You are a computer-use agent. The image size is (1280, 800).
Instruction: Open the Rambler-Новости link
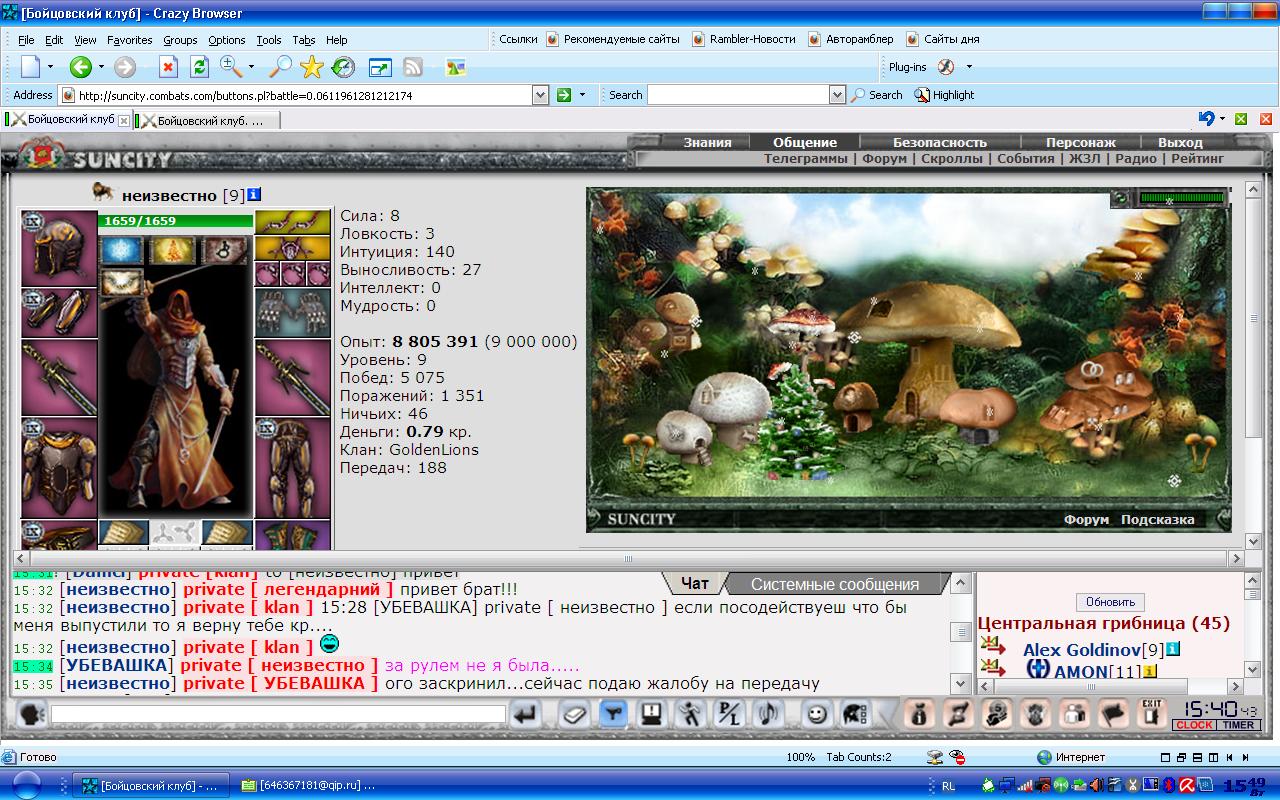743,40
